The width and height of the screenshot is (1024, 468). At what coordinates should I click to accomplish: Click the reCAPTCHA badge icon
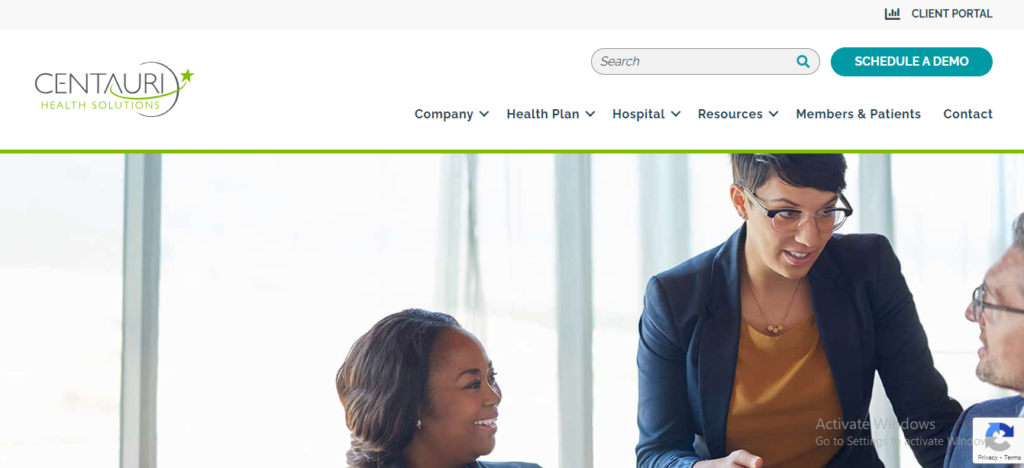[x=999, y=436]
